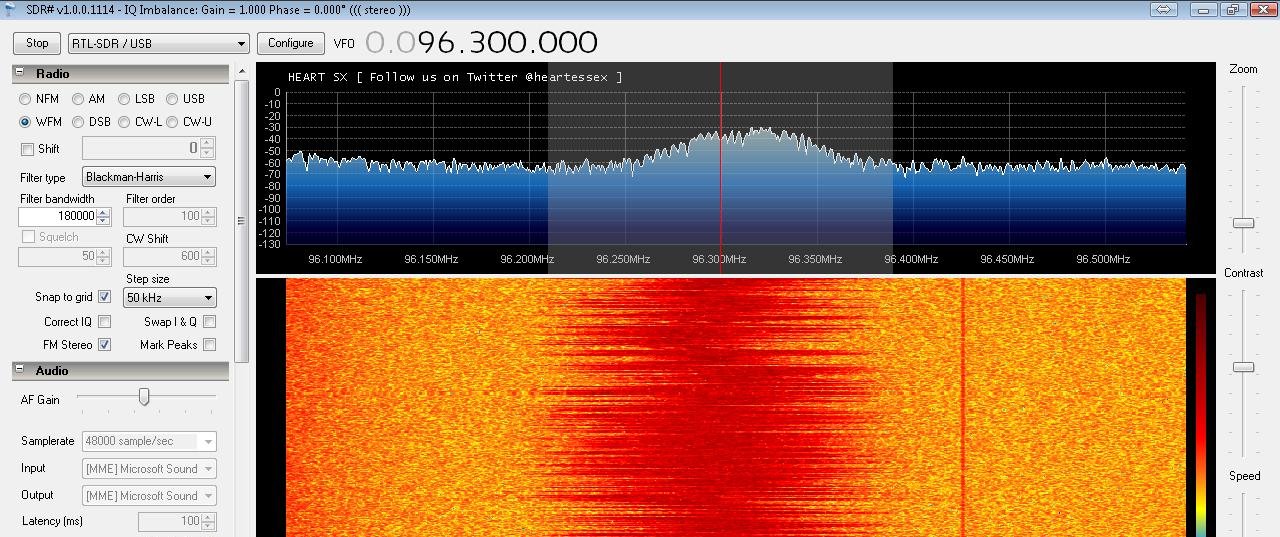This screenshot has width=1280, height=537.
Task: Click the Shift value spinner arrows
Action: [x=207, y=148]
